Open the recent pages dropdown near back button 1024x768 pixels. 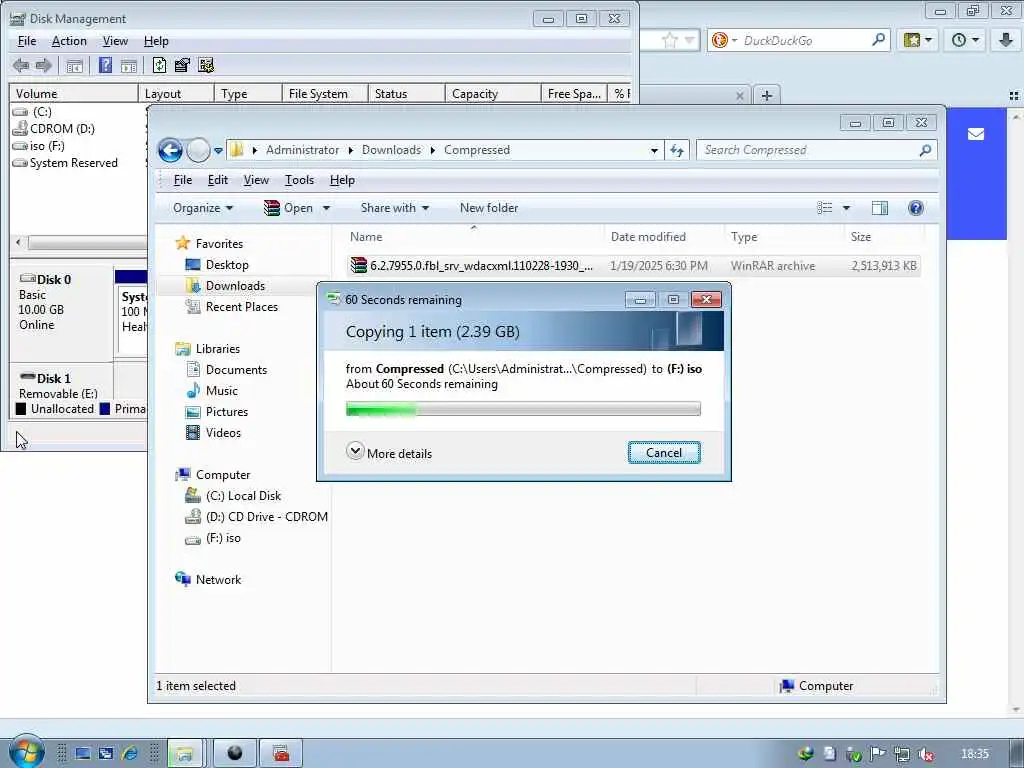click(x=218, y=151)
